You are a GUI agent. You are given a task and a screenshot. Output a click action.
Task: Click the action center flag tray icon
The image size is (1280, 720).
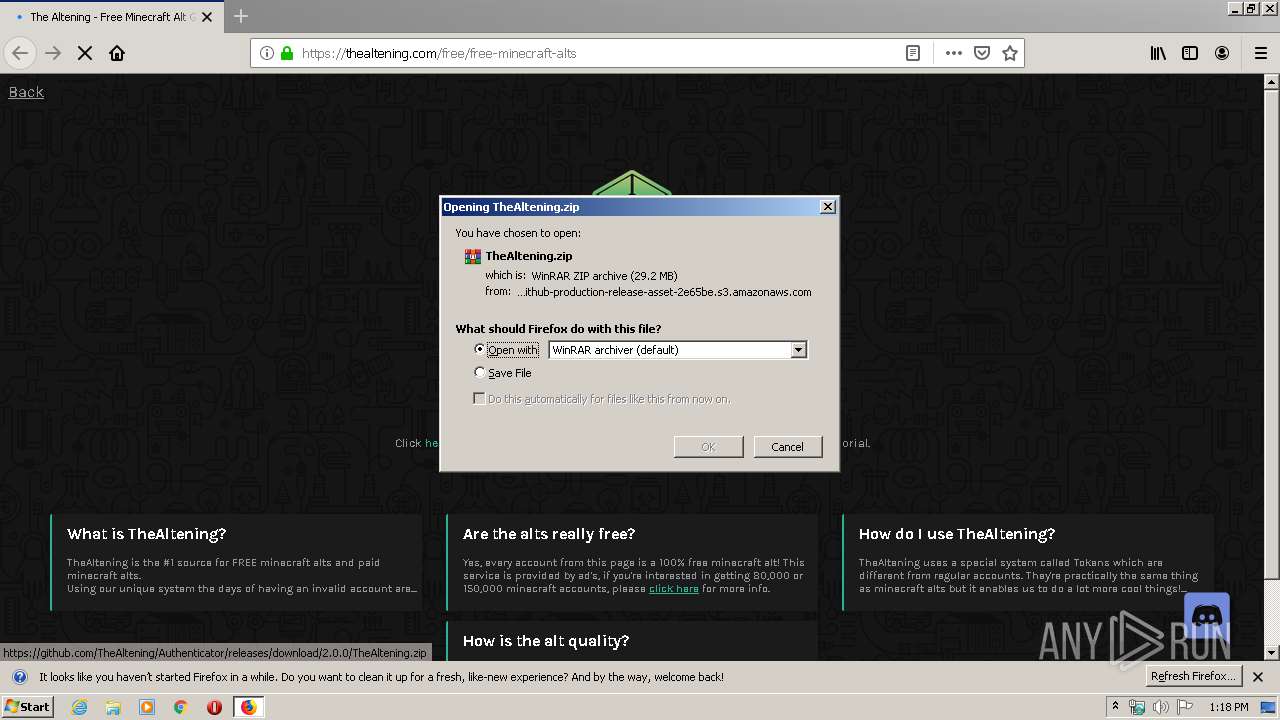pyautogui.click(x=1185, y=707)
